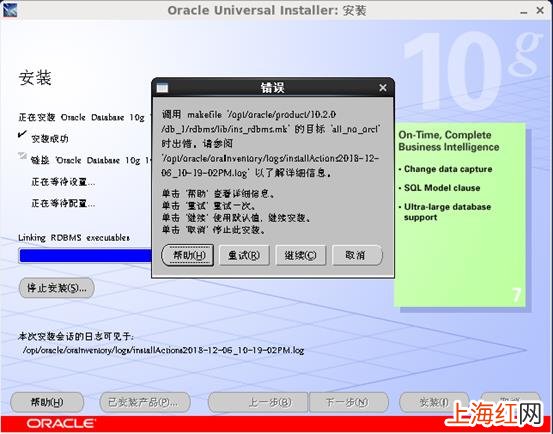Click the 正在等待设置... text
The width and height of the screenshot is (553, 434).
click(x=63, y=182)
